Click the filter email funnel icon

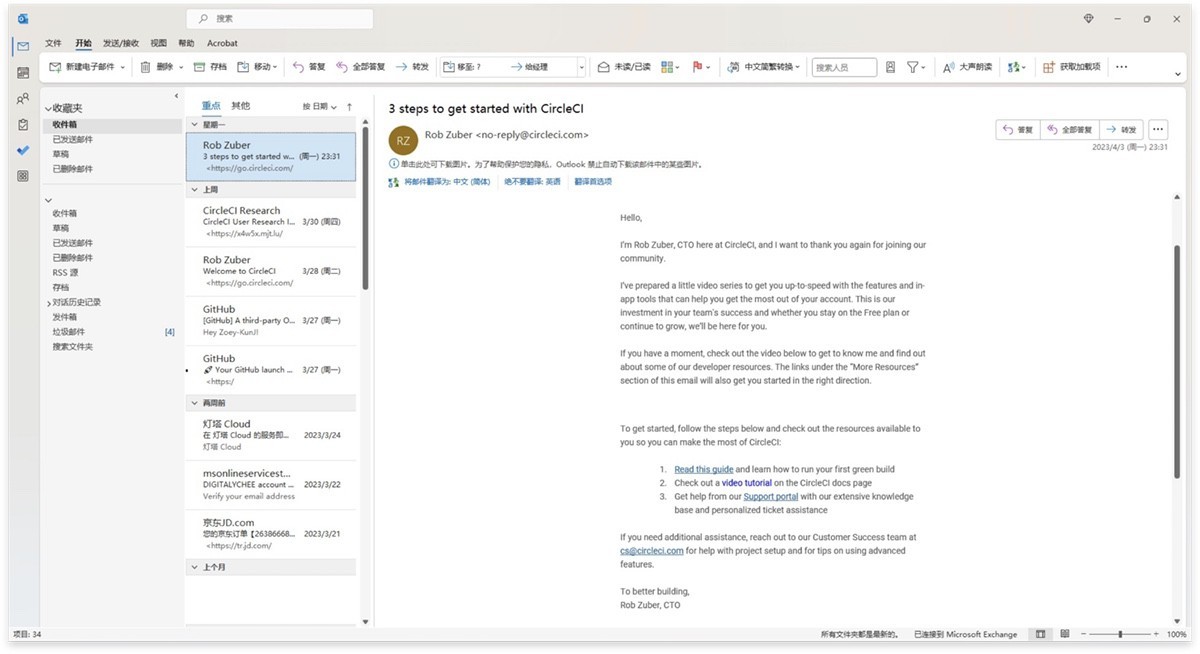(x=912, y=67)
